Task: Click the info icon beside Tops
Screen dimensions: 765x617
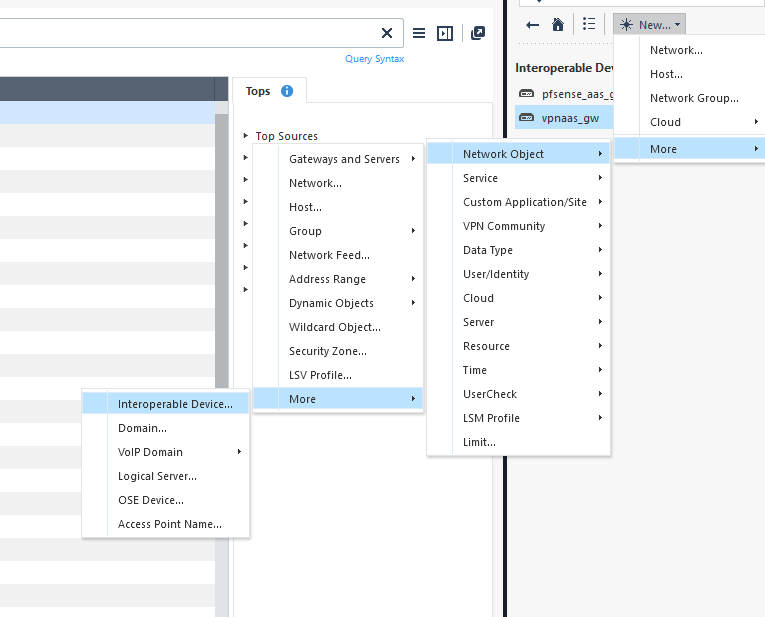Action: 287,91
